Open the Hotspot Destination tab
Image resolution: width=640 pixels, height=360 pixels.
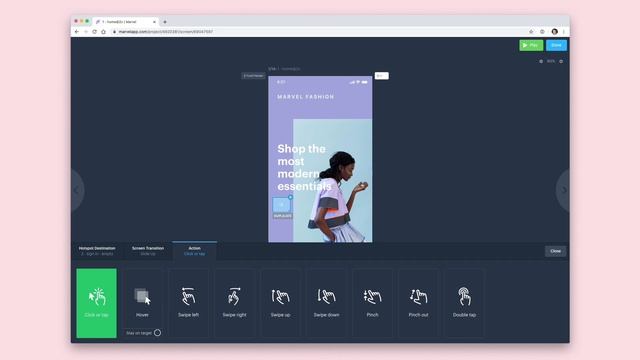pyautogui.click(x=97, y=251)
